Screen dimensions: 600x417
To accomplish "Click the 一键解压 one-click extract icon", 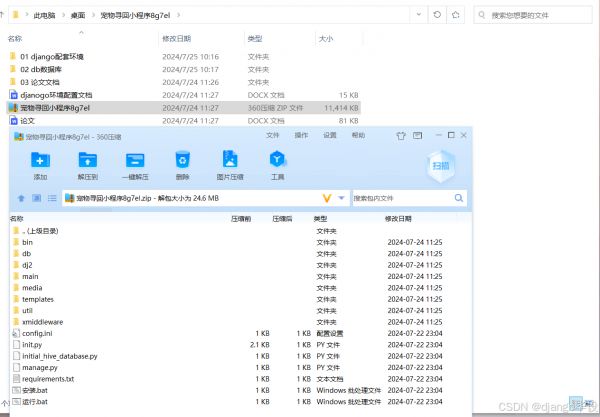I will (x=136, y=161).
